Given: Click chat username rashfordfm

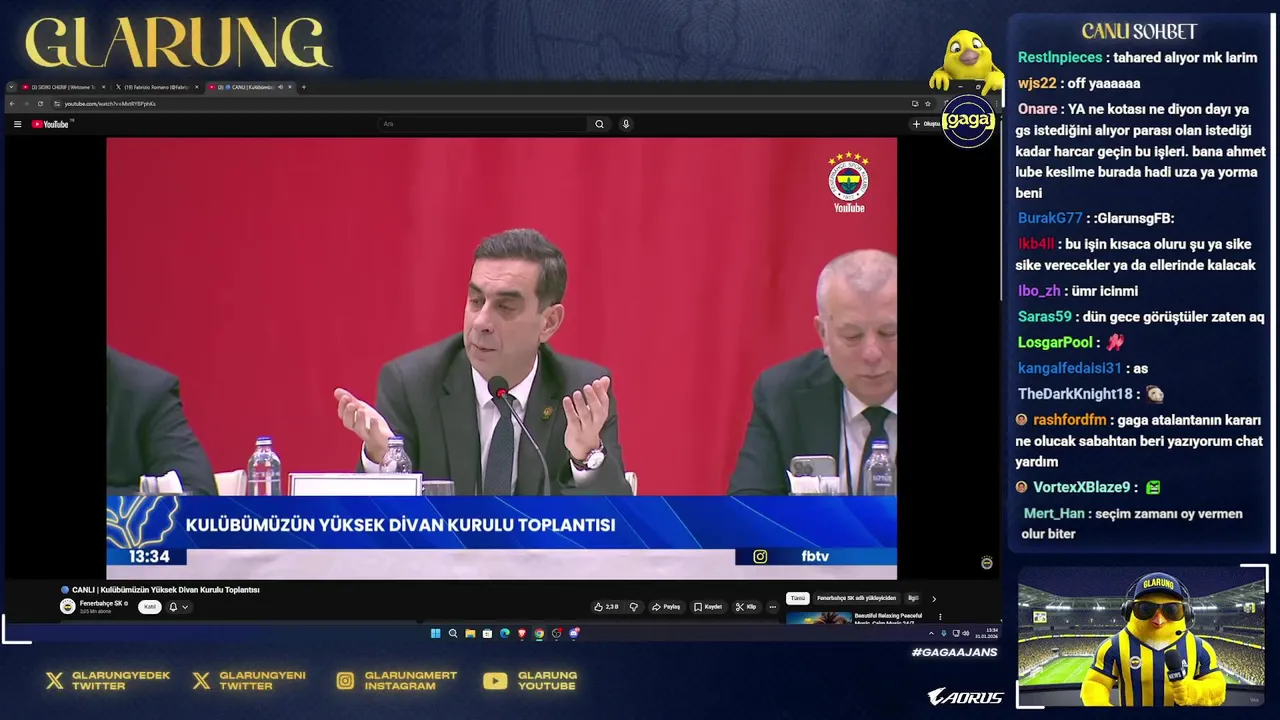Looking at the screenshot, I should click(x=1069, y=420).
